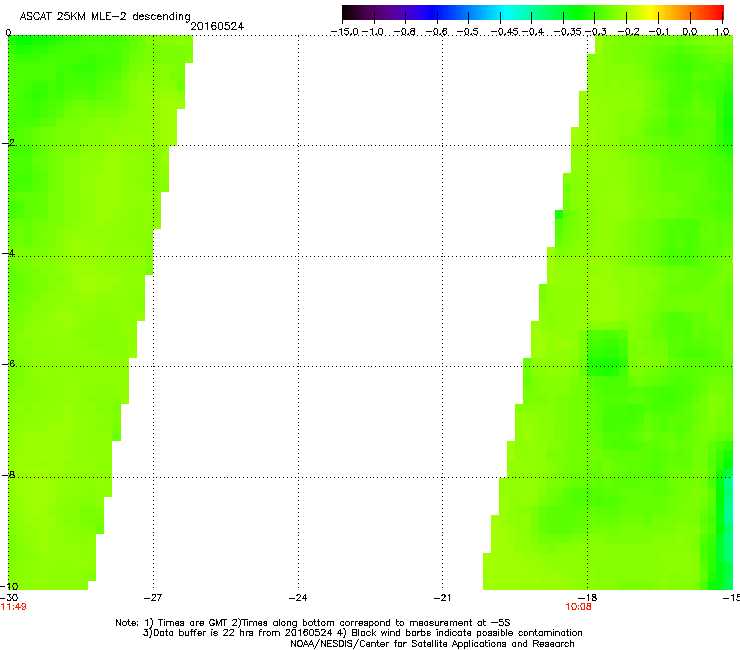The width and height of the screenshot is (740, 650).
Task: Click the -0.4 color scale label
Action: (533, 32)
